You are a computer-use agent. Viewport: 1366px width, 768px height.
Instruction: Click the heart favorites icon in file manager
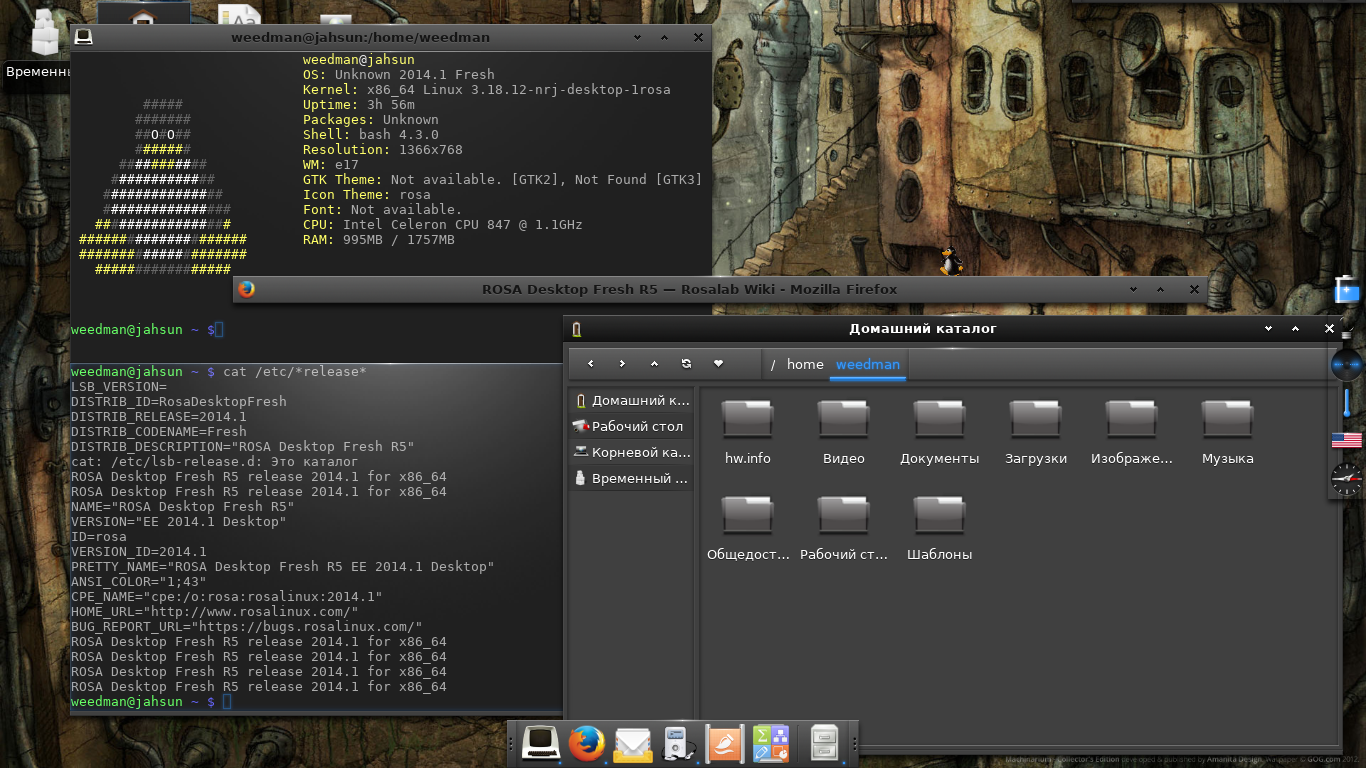718,364
